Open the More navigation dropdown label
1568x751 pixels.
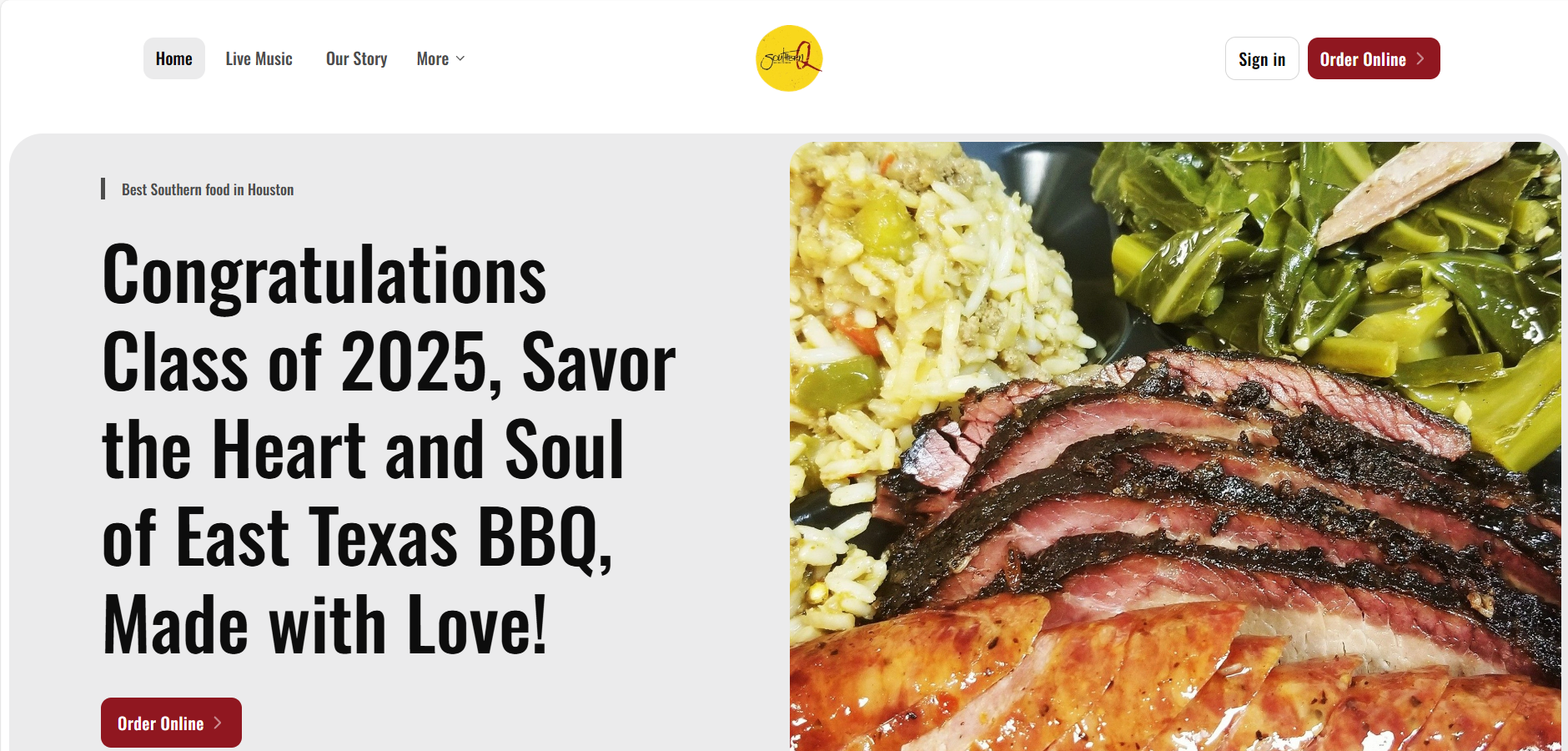[433, 58]
